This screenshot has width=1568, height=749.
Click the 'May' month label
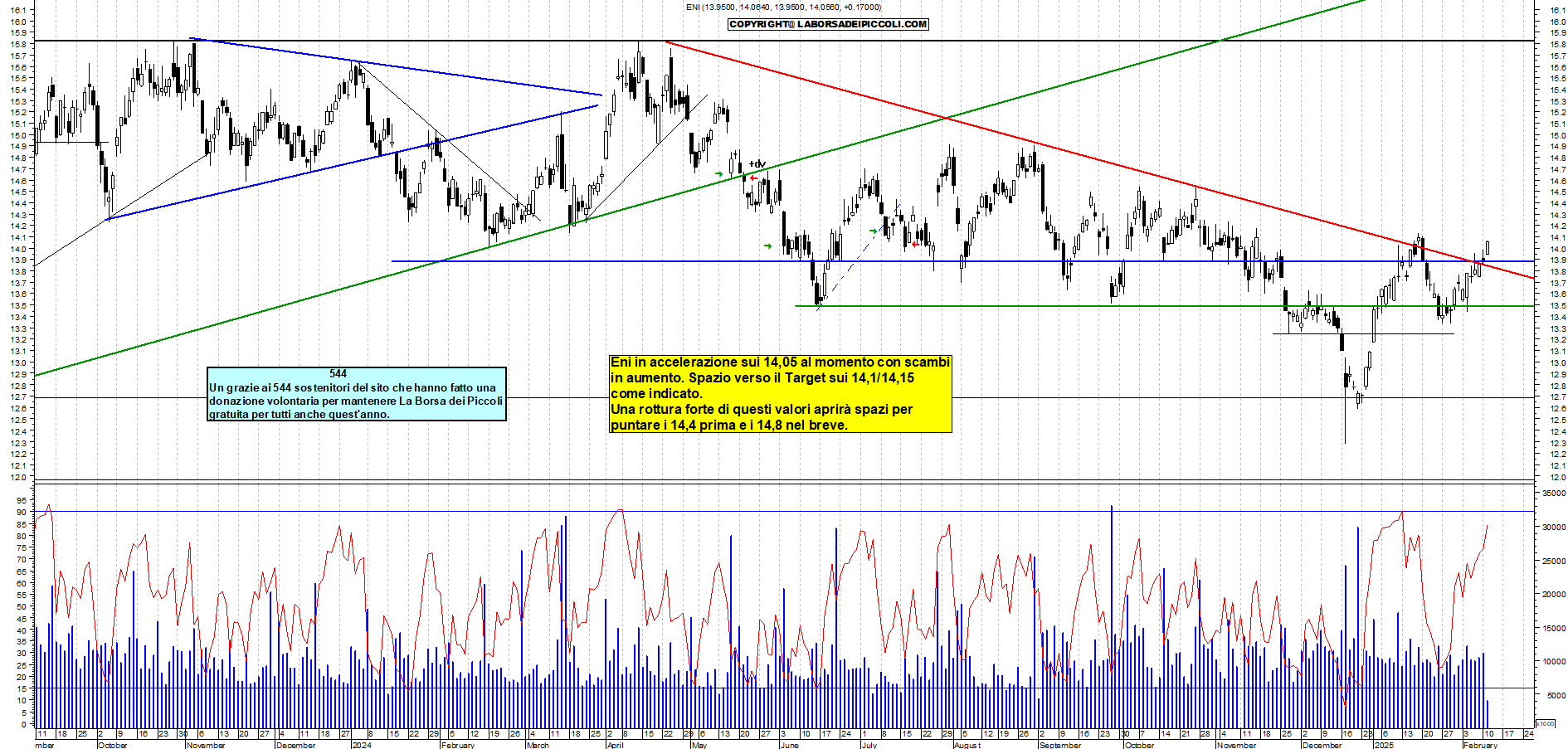pos(699,745)
